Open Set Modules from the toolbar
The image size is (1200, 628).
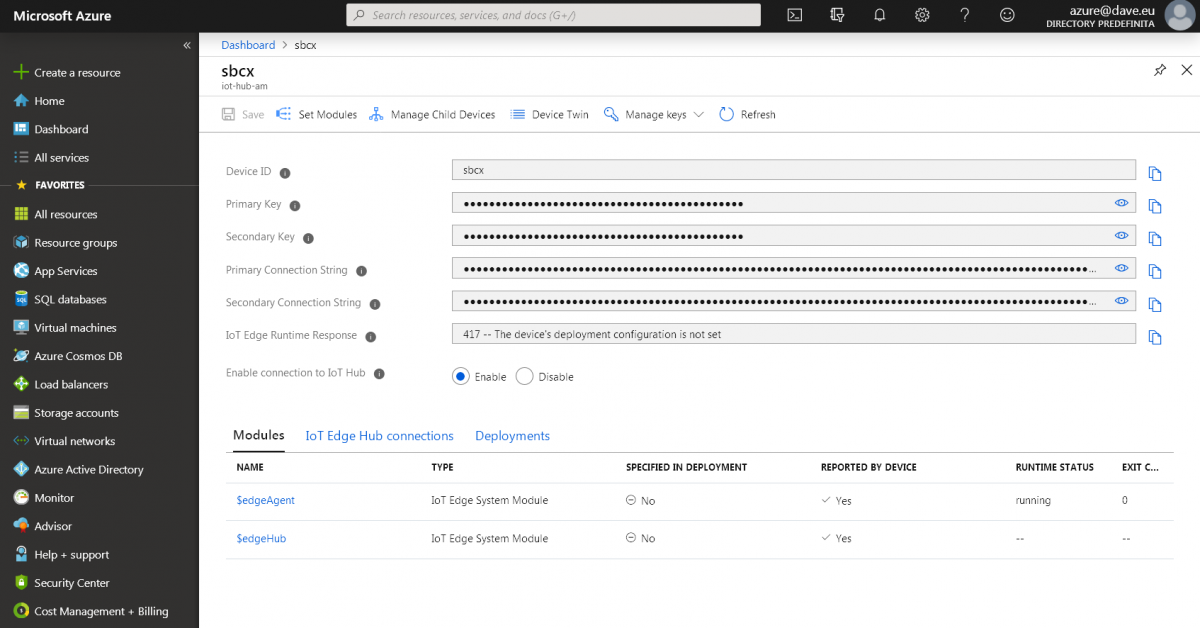(316, 114)
